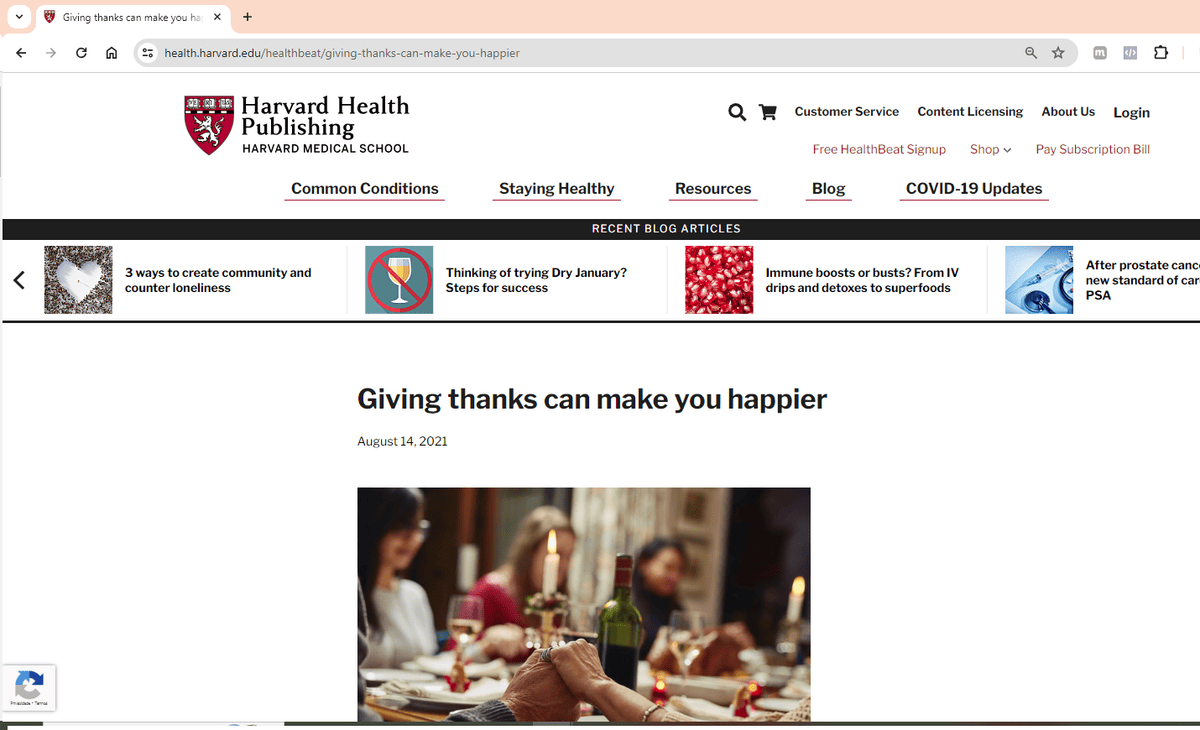This screenshot has height=730, width=1200.
Task: View site information icon beside the URL
Action: tap(148, 53)
